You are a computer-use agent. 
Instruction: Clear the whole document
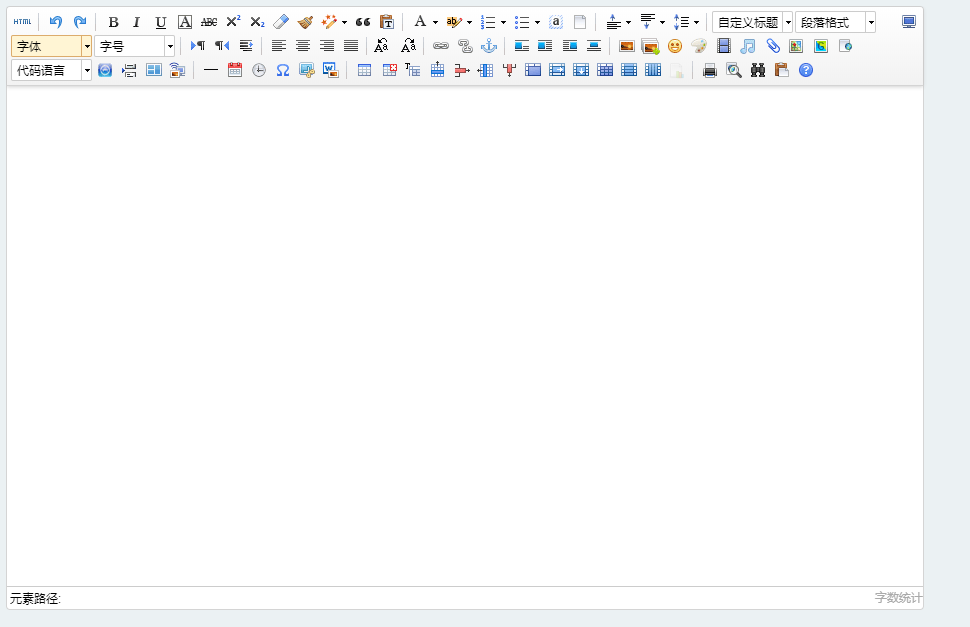click(x=580, y=22)
